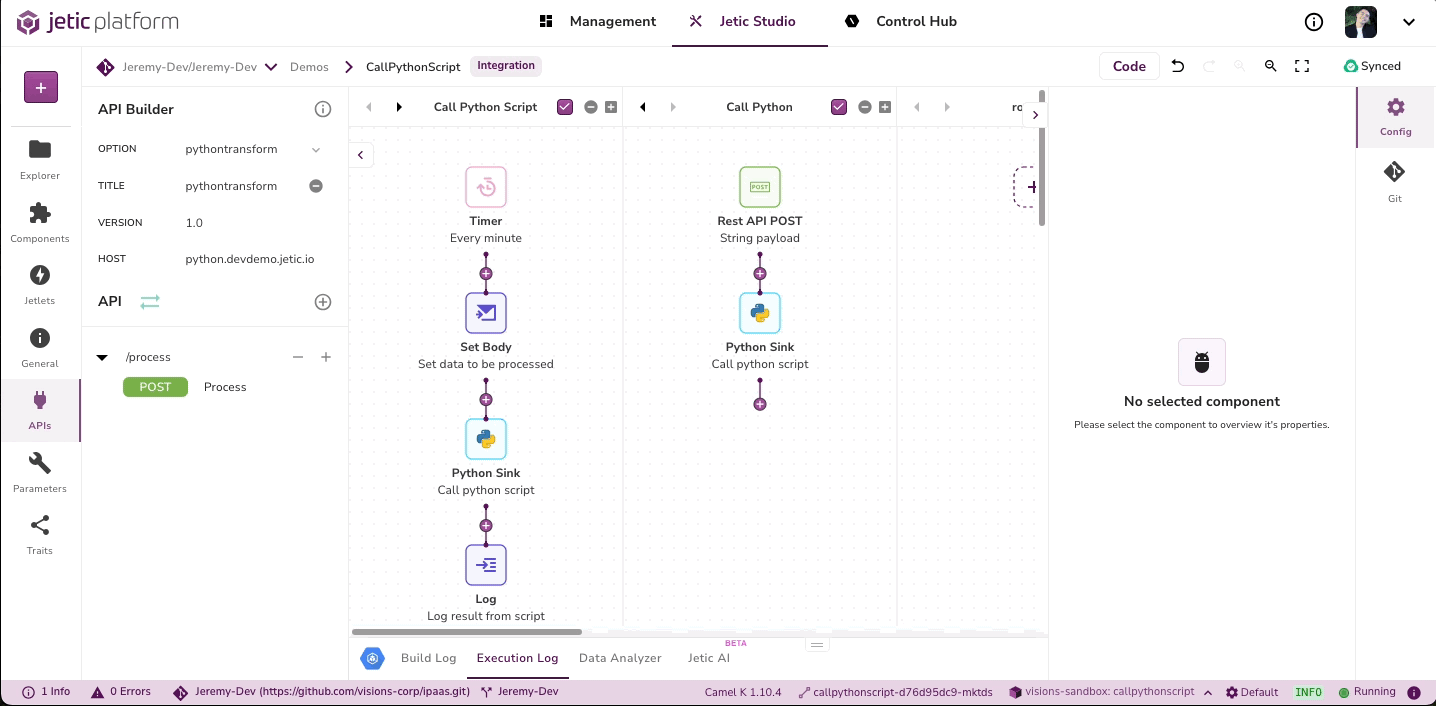Open the Git right-side tab
Viewport: 1436px width, 706px height.
pos(1395,182)
